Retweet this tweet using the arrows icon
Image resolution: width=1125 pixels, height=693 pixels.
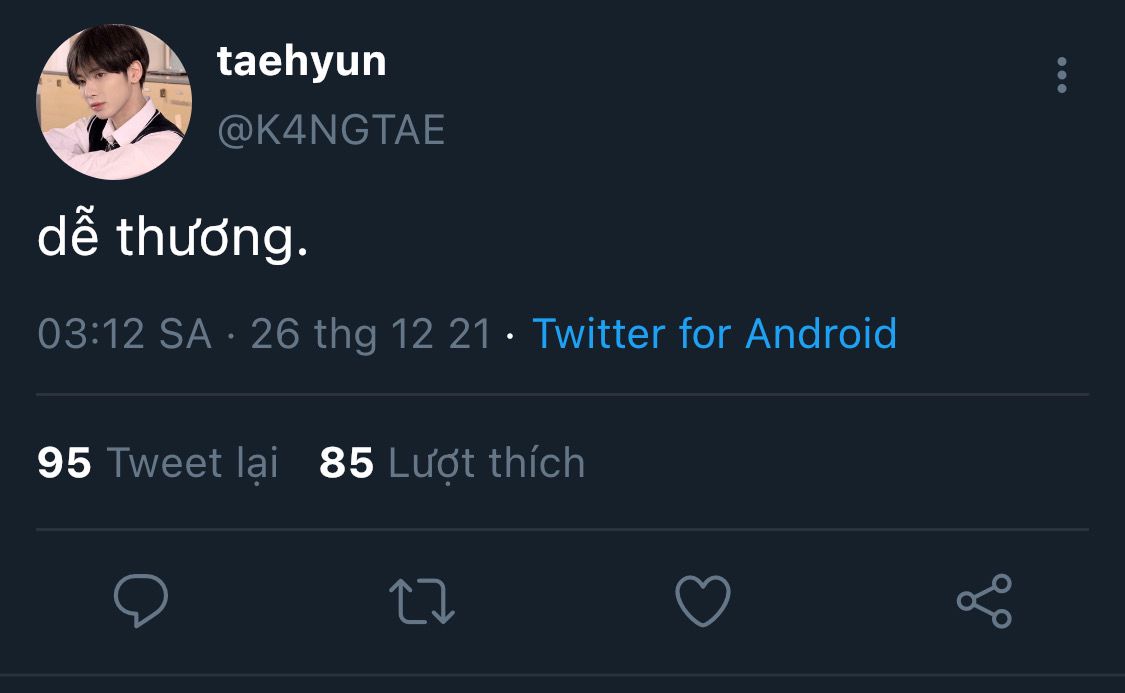[x=422, y=601]
